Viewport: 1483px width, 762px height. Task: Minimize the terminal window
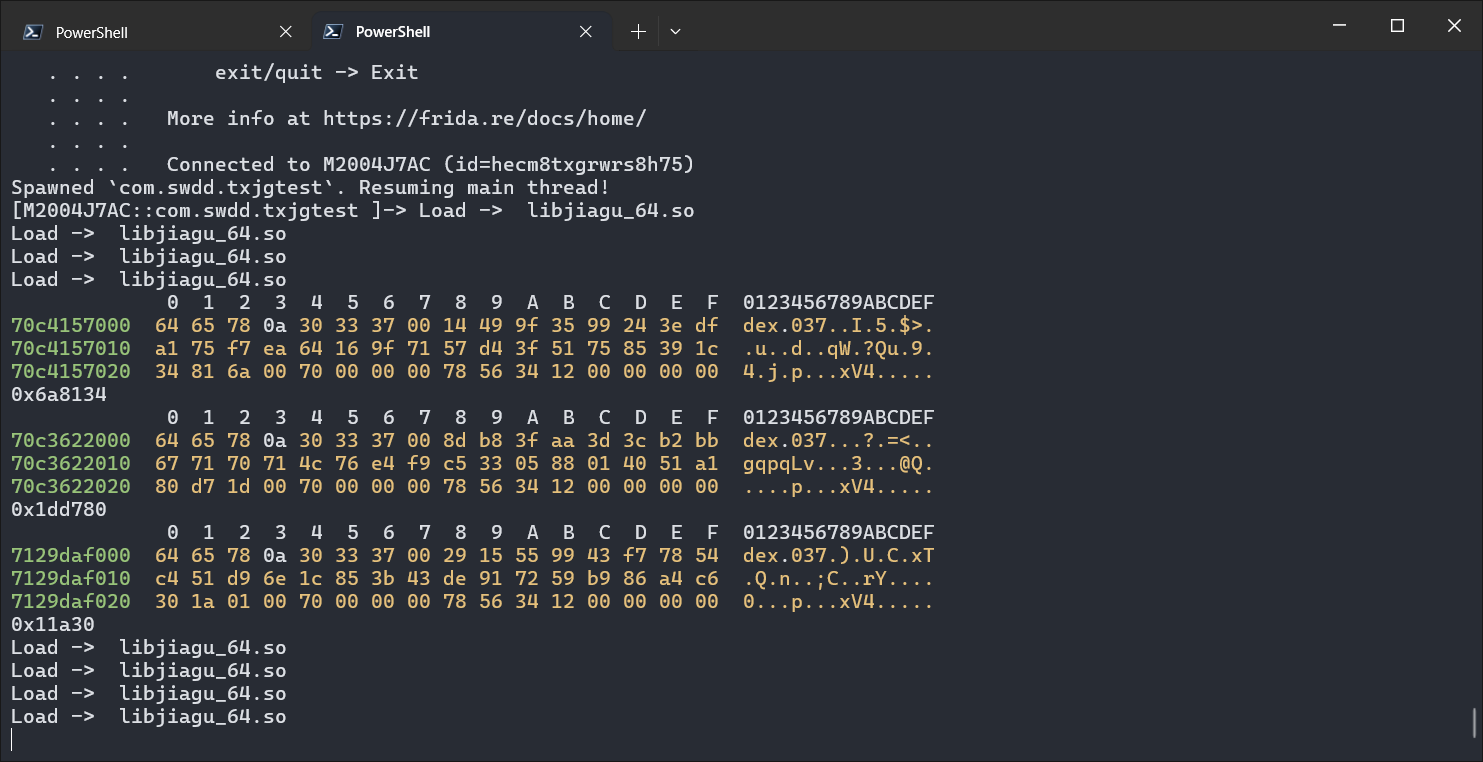[x=1341, y=26]
